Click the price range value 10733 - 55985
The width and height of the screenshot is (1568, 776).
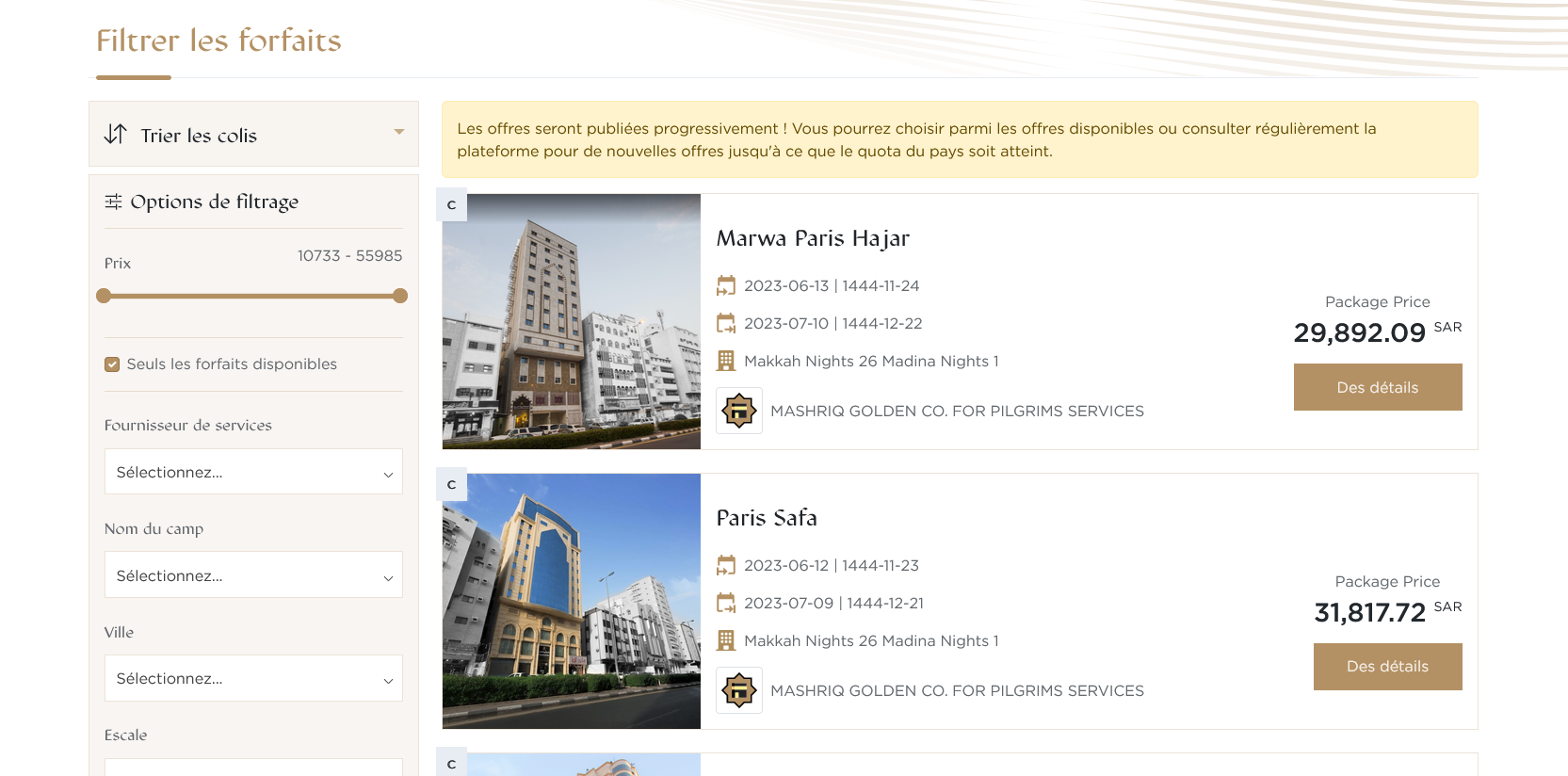pos(349,256)
